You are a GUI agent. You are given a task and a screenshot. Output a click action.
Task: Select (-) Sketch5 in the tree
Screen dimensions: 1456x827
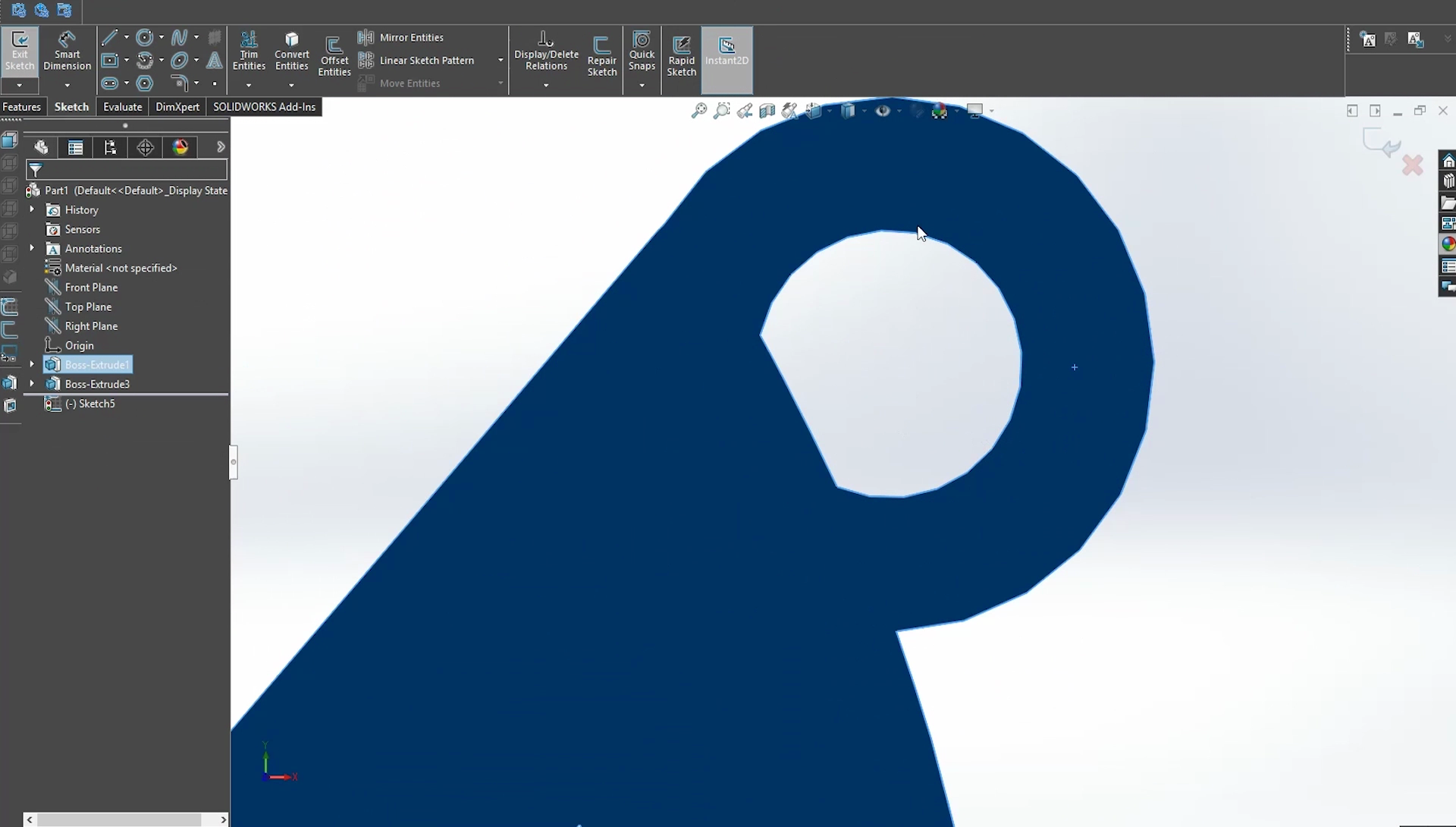point(89,404)
